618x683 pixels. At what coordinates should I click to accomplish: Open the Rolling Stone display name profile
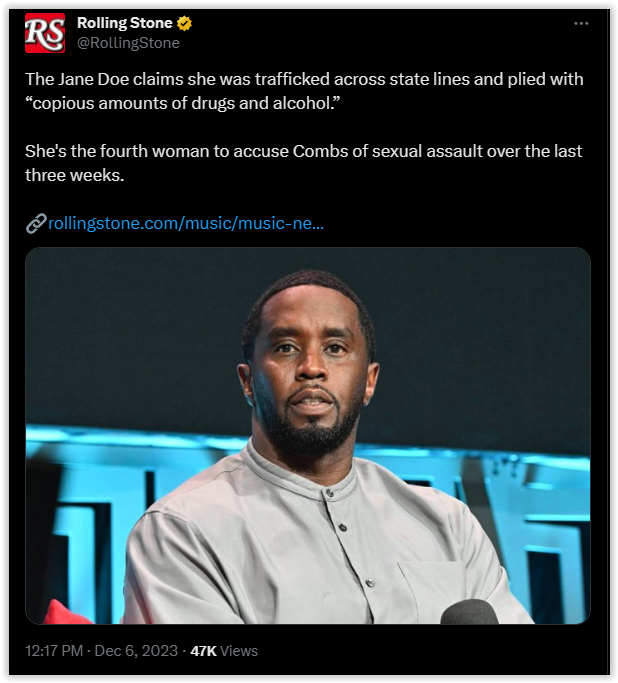pyautogui.click(x=125, y=23)
